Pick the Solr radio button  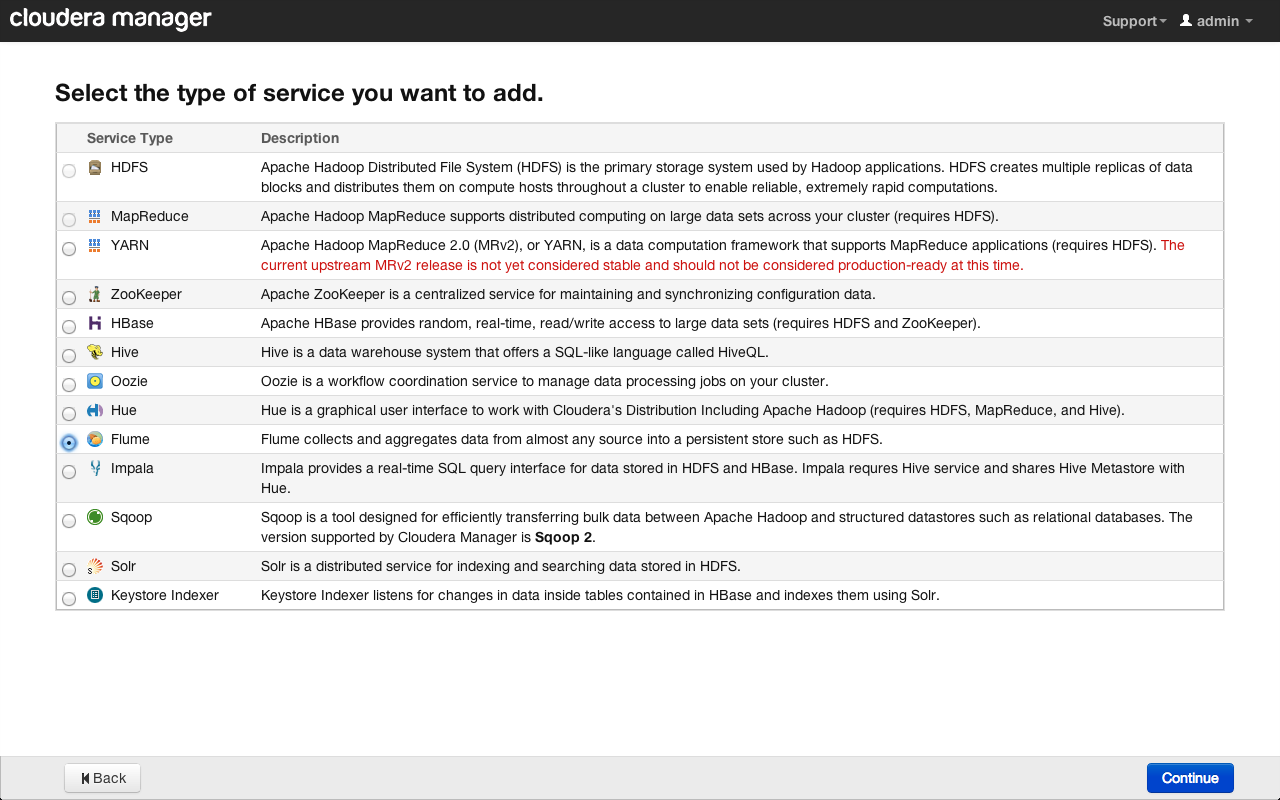click(69, 570)
